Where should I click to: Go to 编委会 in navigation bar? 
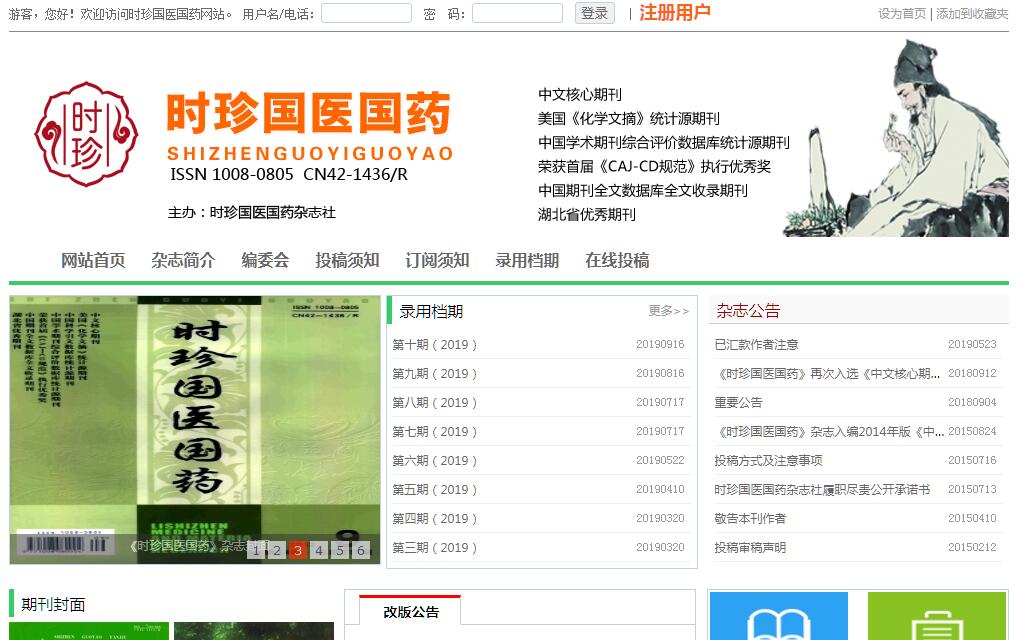point(265,260)
